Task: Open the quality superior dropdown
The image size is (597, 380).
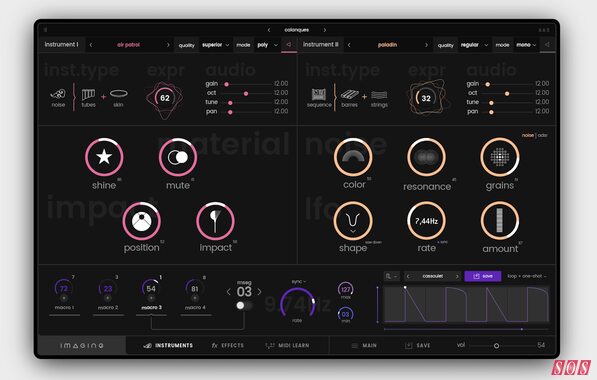Action: 215,45
